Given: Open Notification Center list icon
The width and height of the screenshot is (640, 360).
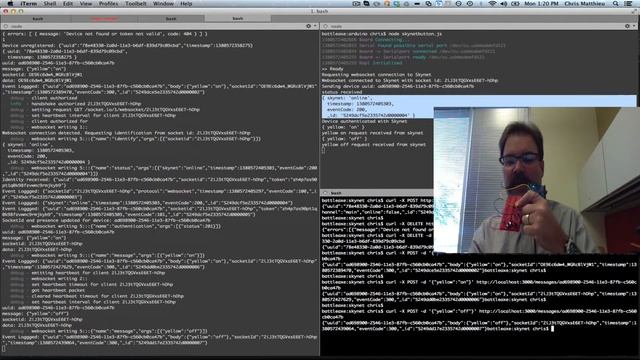Looking at the screenshot, I should 628,4.
